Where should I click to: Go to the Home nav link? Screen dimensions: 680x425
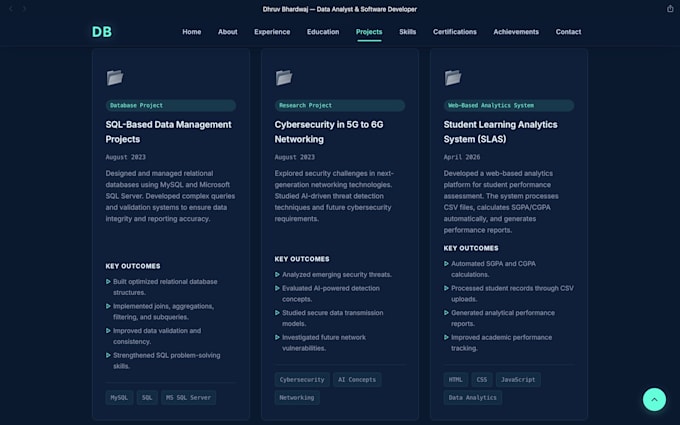point(192,32)
